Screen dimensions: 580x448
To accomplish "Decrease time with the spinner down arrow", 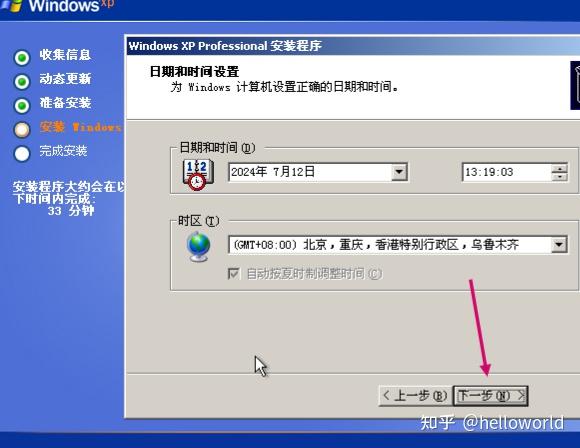I will click(x=559, y=176).
